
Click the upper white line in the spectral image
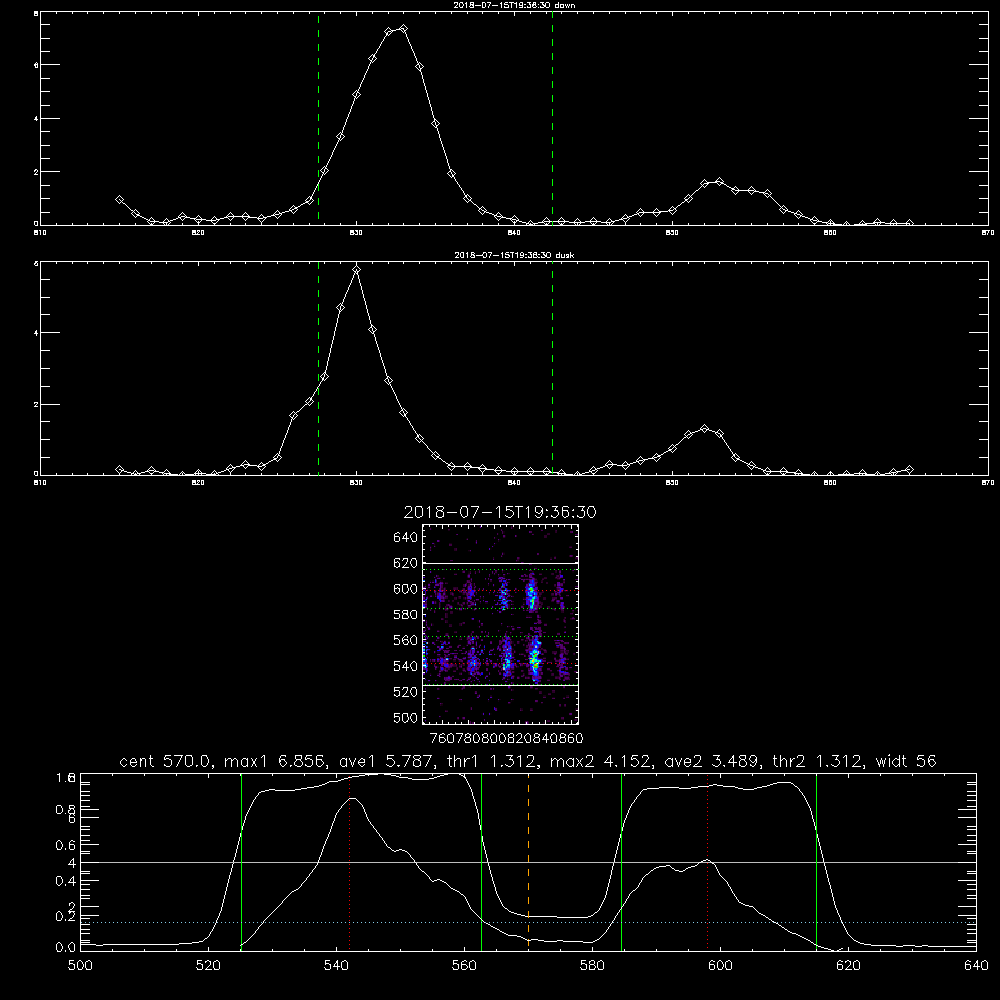coord(501,564)
